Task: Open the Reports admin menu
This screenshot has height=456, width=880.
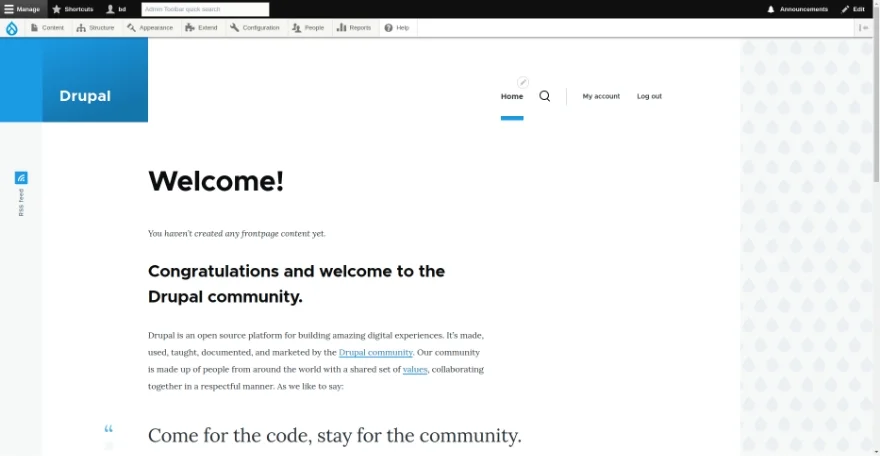Action: pos(354,27)
